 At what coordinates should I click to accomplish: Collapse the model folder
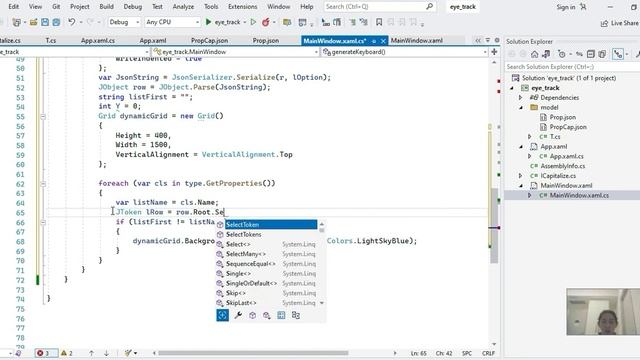click(521, 108)
